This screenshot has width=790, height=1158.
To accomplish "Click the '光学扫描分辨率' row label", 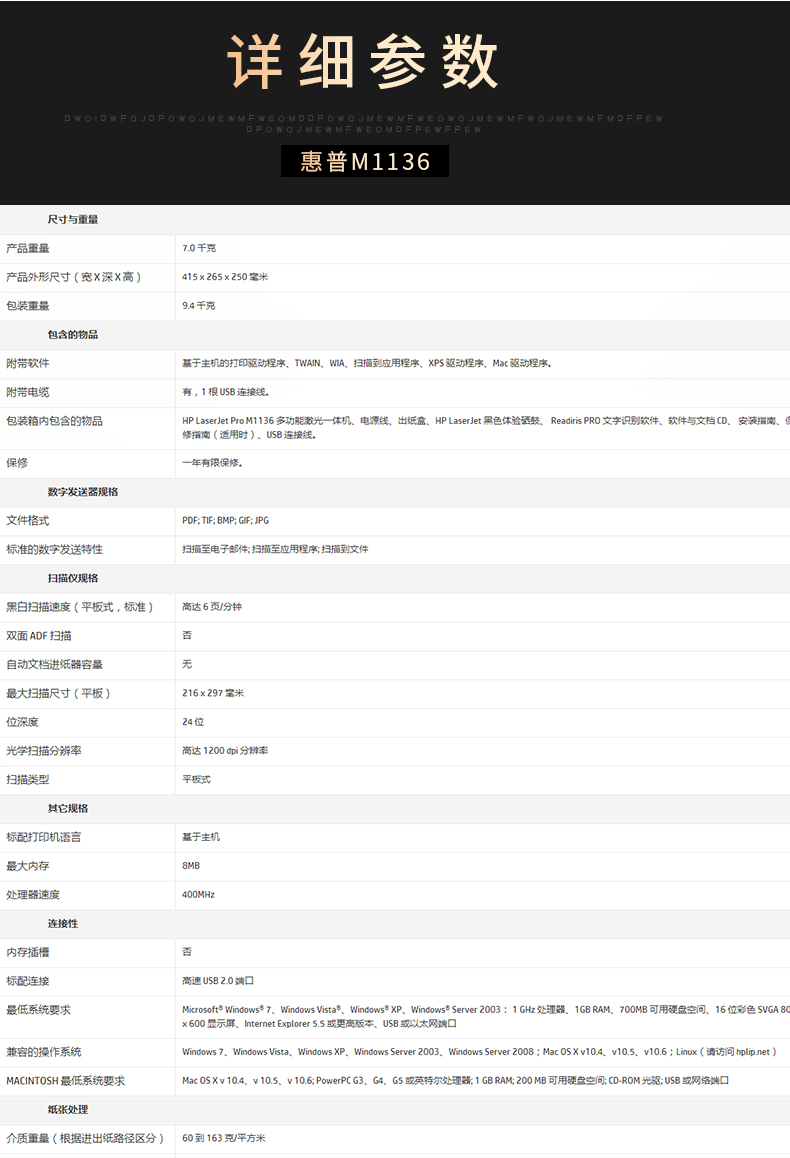I will click(44, 751).
